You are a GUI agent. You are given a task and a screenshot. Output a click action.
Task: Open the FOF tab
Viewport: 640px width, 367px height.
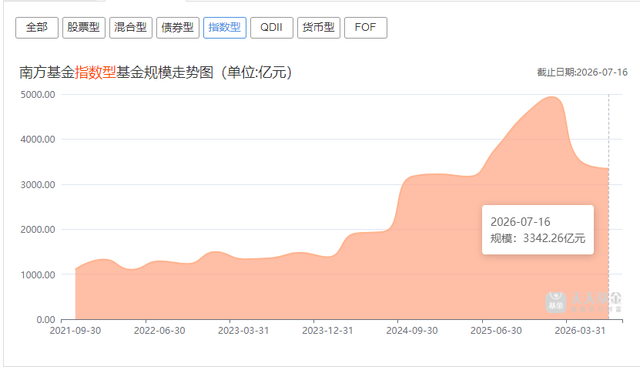tap(365, 28)
